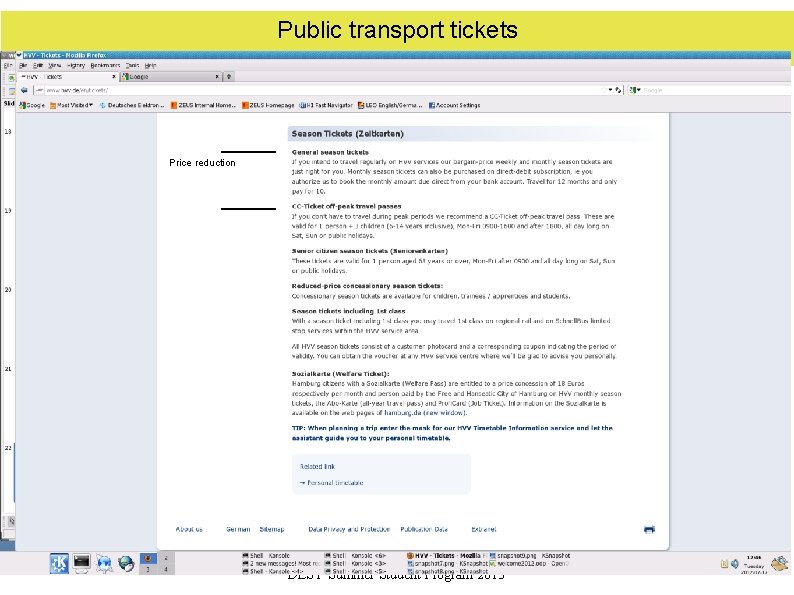Image resolution: width=794 pixels, height=595 pixels.
Task: Select Shell - Konsole <3> taskbar entry
Action: click(355, 563)
